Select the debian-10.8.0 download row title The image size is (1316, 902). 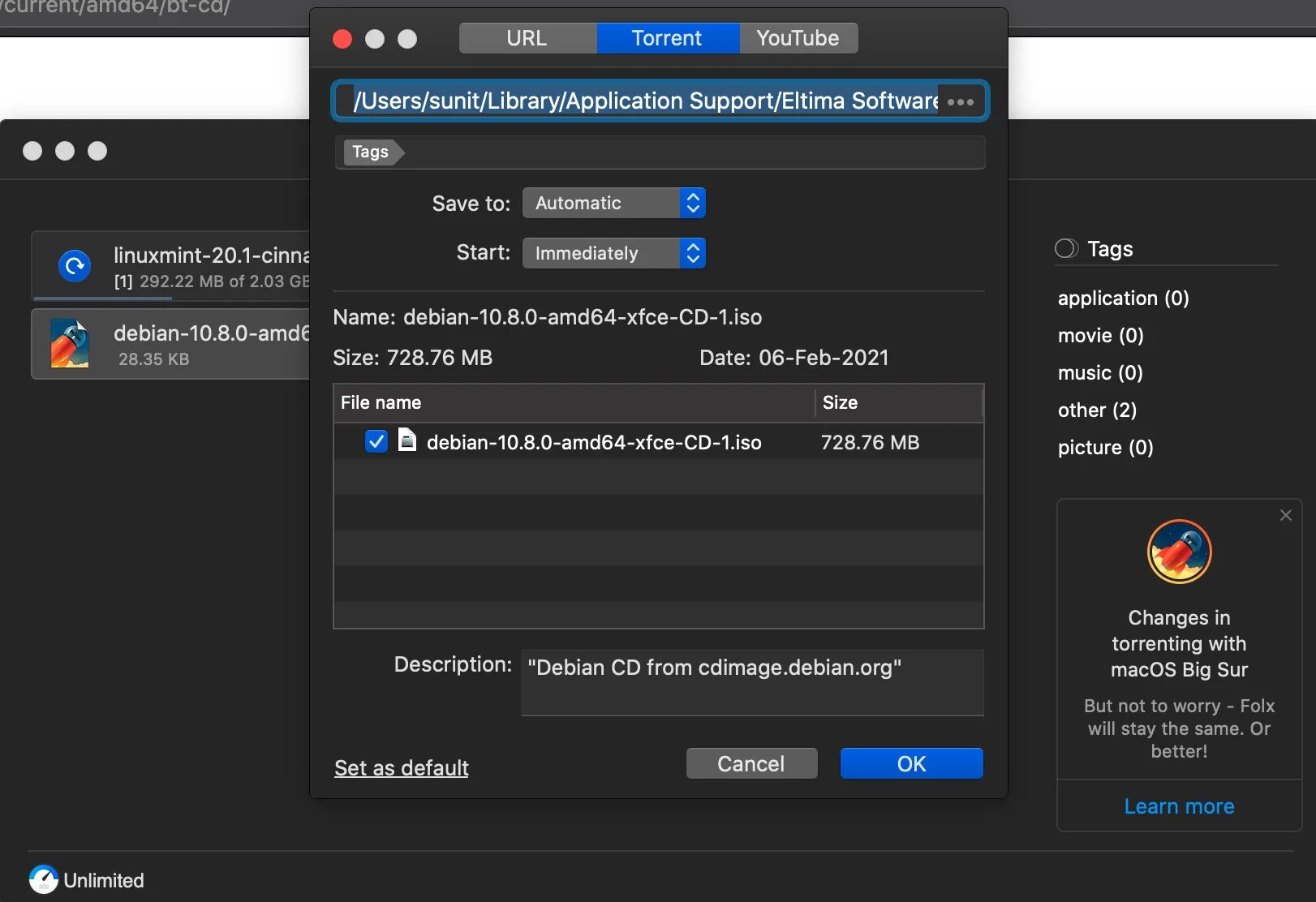click(x=212, y=333)
